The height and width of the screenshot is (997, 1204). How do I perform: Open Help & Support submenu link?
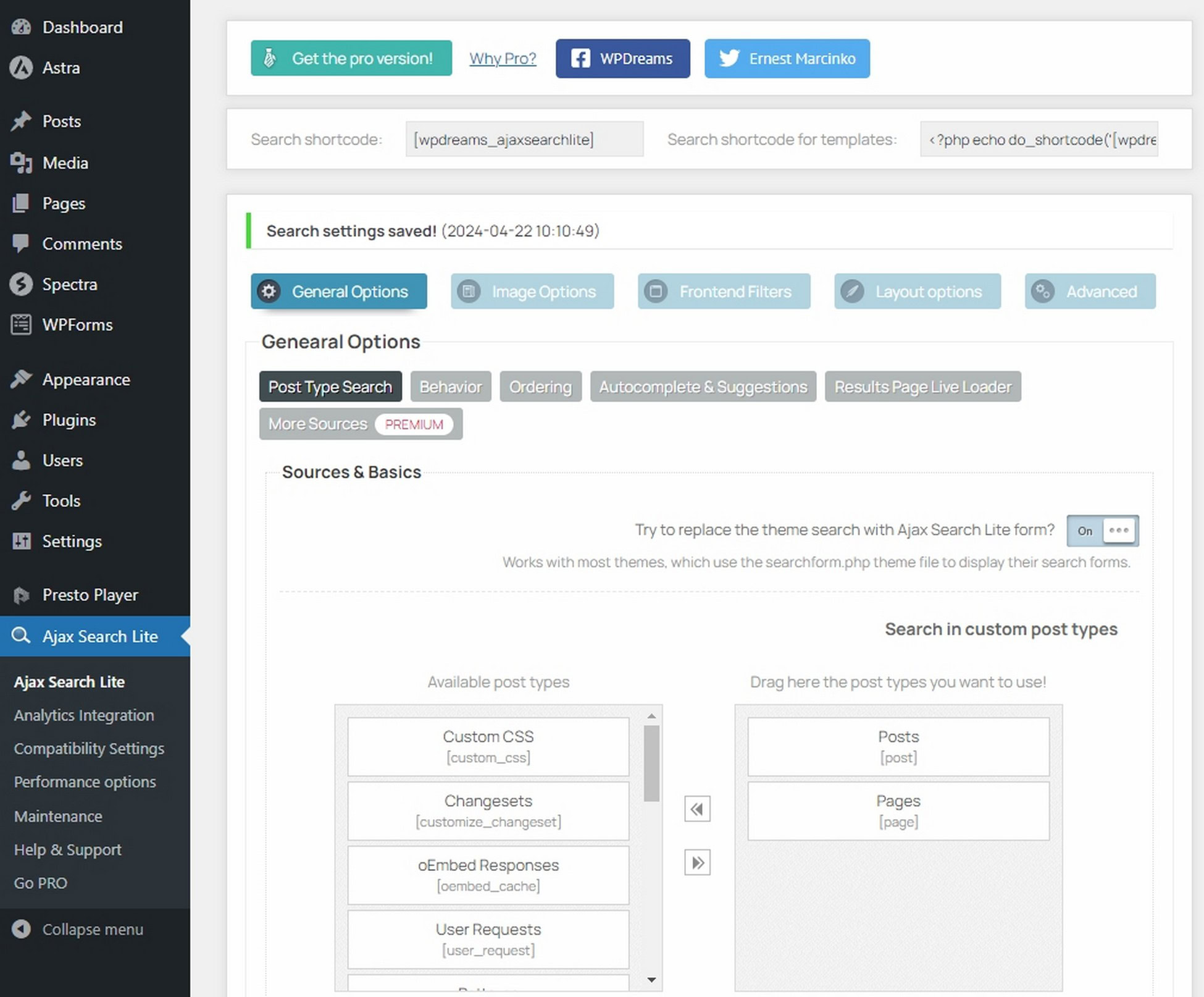coord(67,849)
